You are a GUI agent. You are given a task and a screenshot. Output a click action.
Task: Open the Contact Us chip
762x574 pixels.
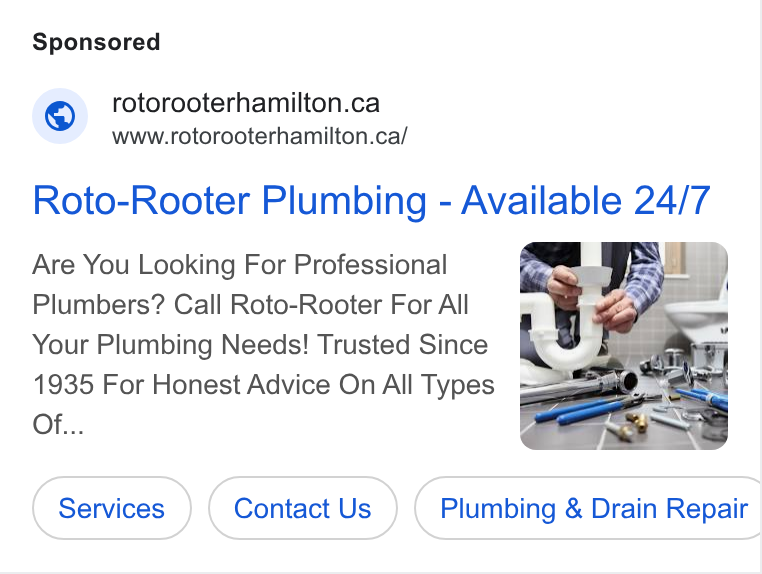[303, 508]
